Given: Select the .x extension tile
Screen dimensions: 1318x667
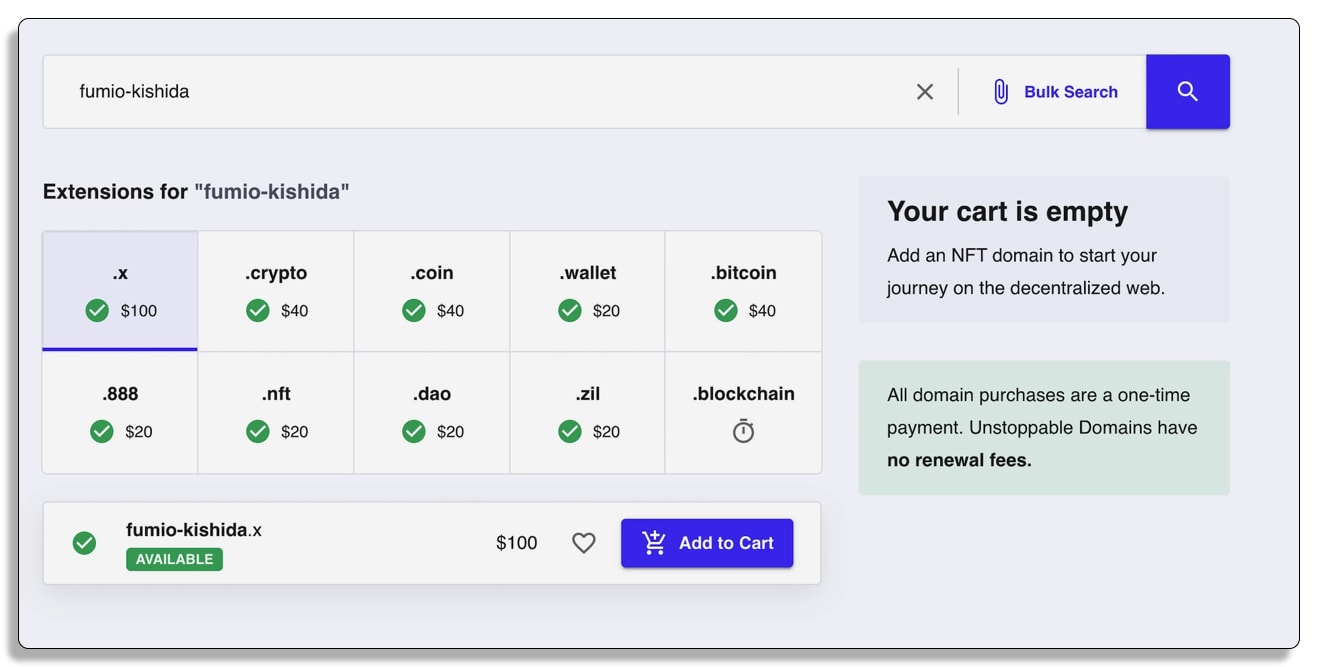Looking at the screenshot, I should pyautogui.click(x=120, y=291).
